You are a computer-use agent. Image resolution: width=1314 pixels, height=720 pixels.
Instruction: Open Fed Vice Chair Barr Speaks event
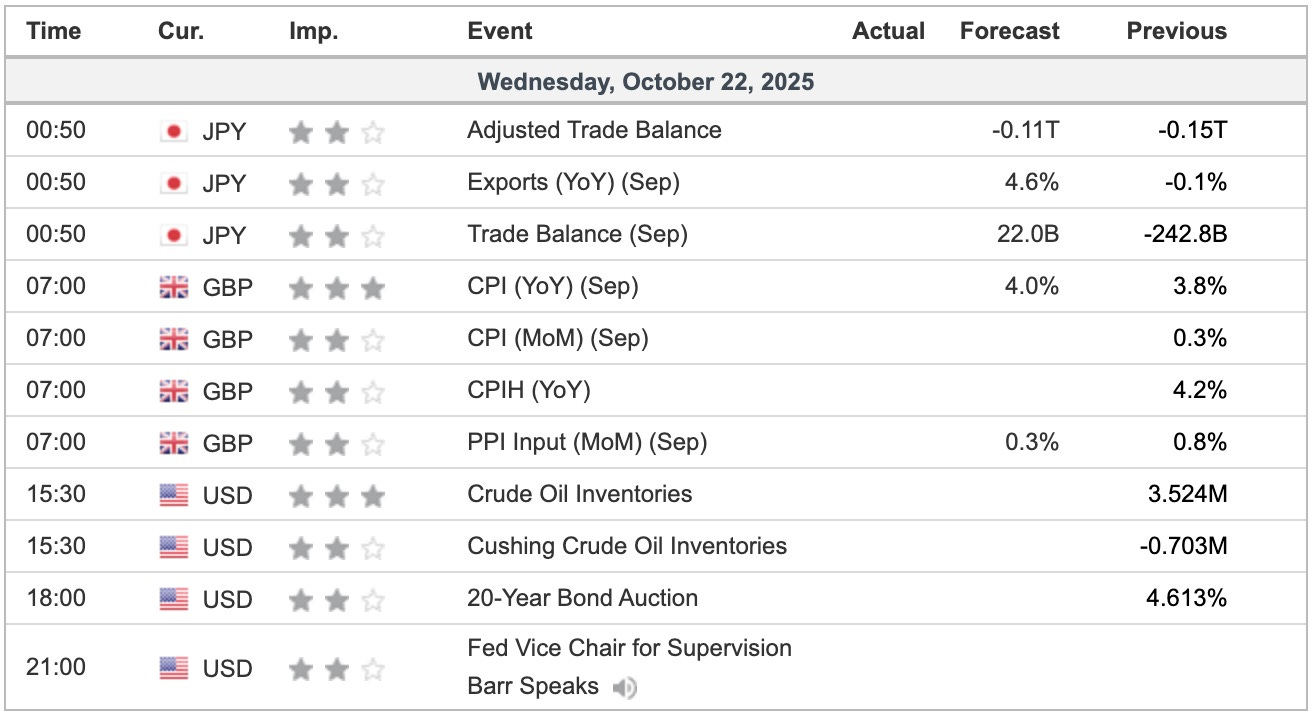tap(629, 649)
